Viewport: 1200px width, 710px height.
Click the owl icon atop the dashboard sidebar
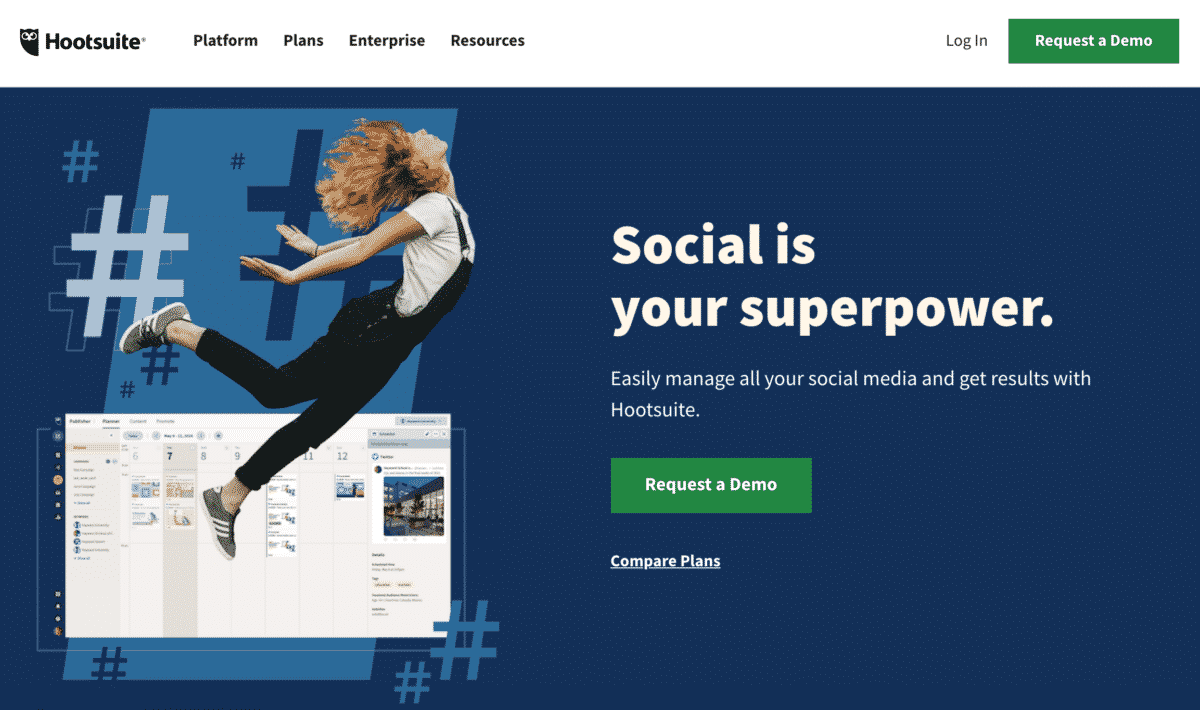58,421
